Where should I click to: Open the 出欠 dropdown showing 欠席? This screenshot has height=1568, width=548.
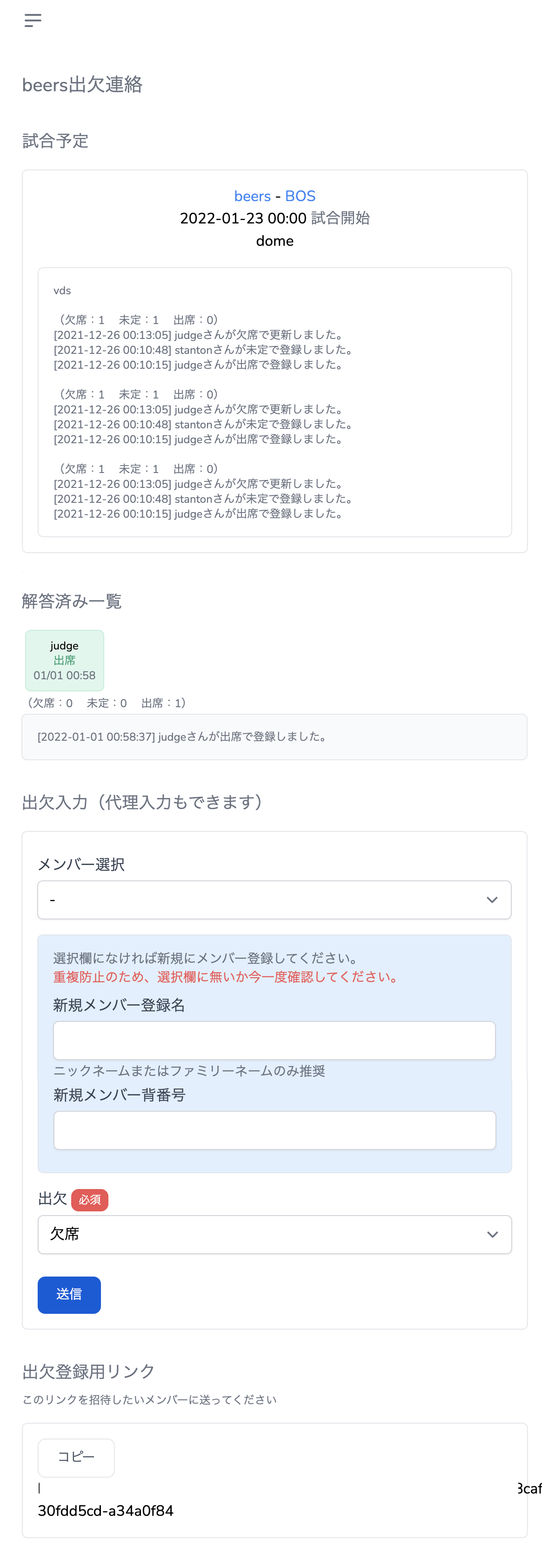[x=274, y=1235]
